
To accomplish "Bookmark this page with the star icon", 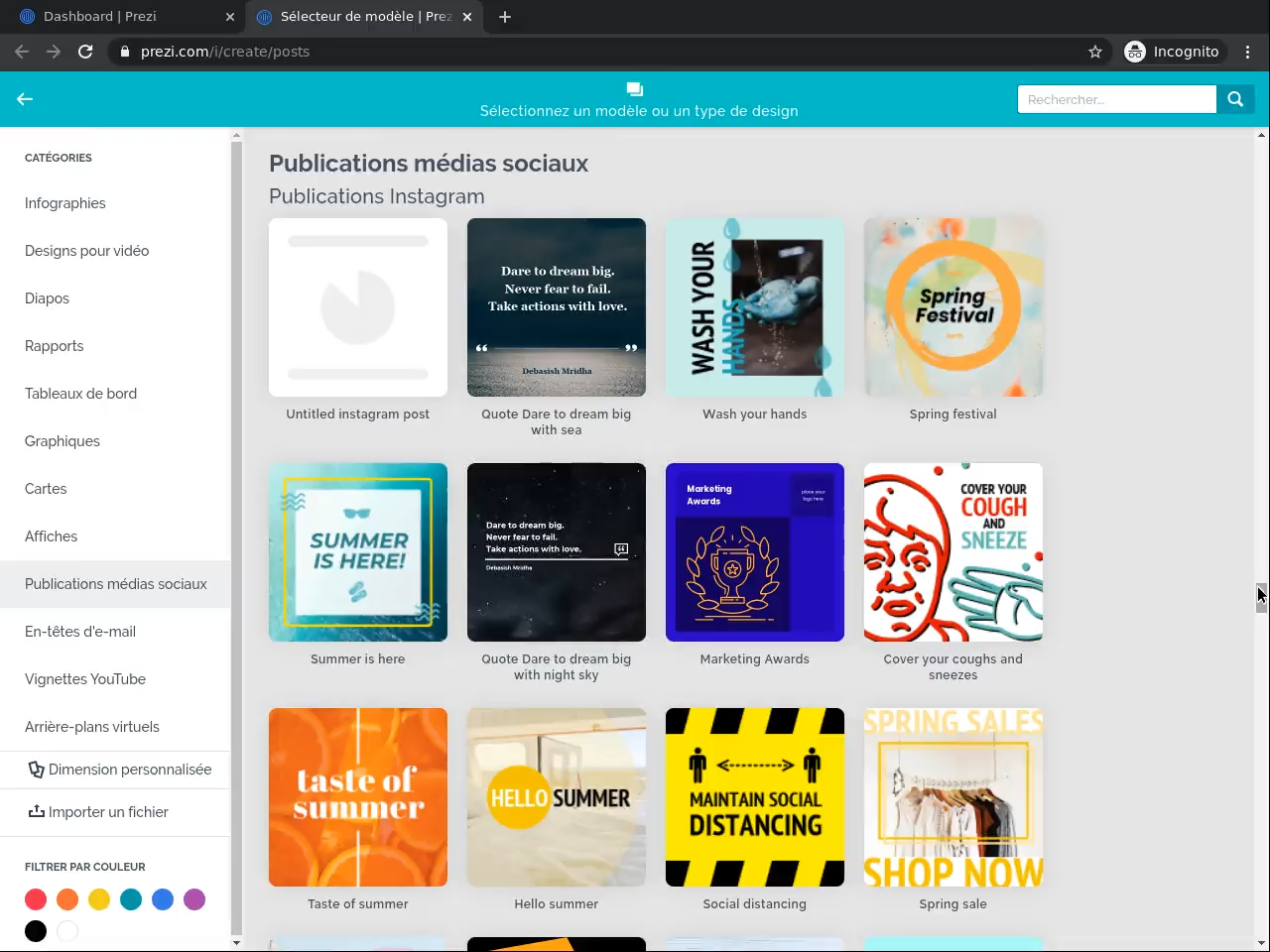I will [x=1095, y=52].
